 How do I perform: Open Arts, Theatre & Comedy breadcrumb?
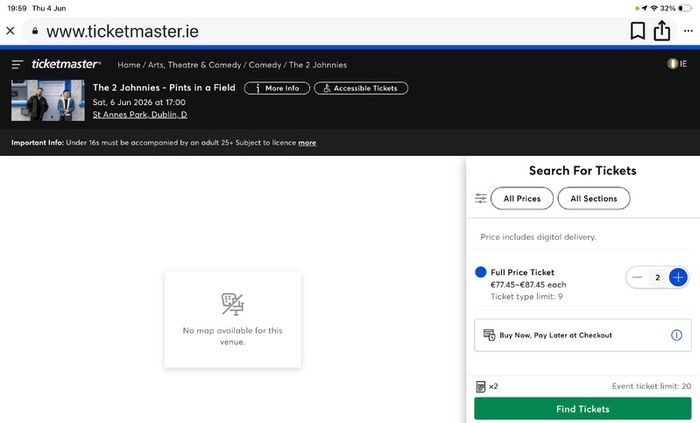(x=194, y=65)
